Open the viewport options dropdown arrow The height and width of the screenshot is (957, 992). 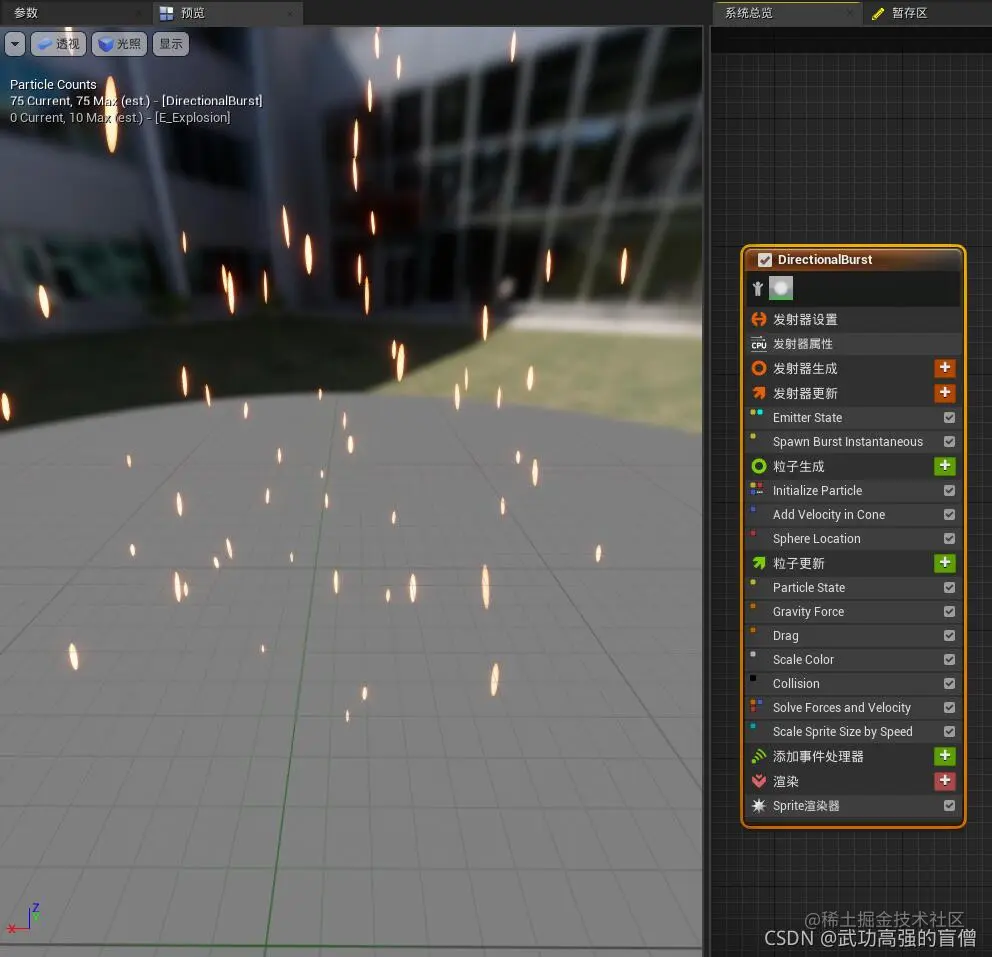15,44
